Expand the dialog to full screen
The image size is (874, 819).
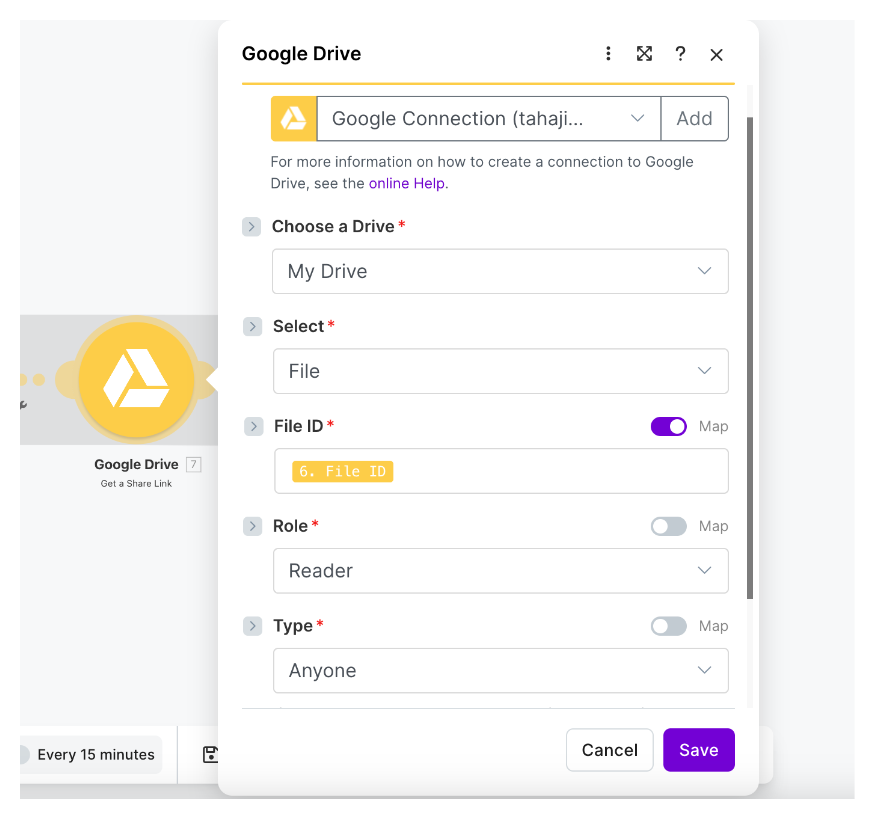point(644,54)
